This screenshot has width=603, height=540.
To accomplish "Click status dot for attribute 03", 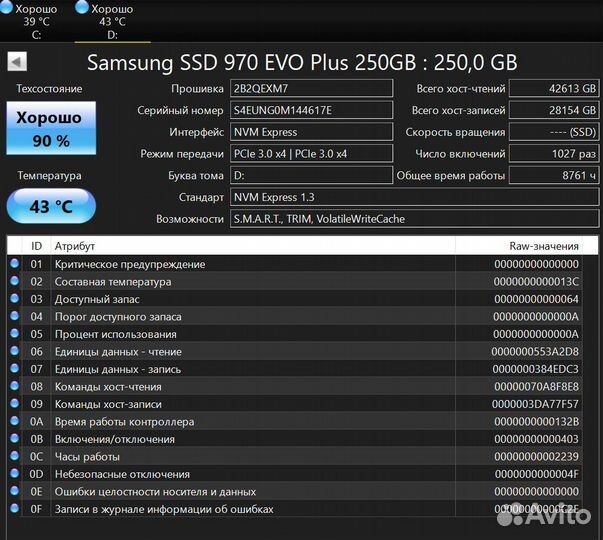I will (x=15, y=298).
